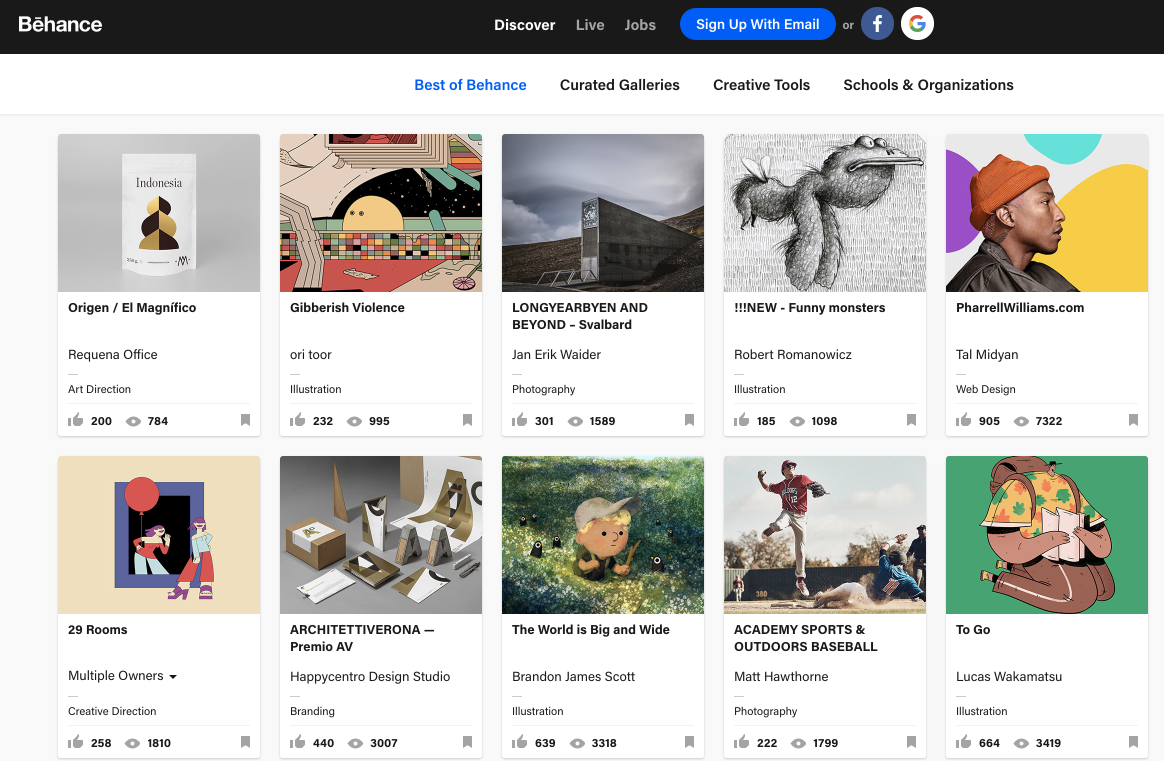Appreciate the Origen / El Magnífico project
The image size is (1164, 761).
[x=76, y=420]
